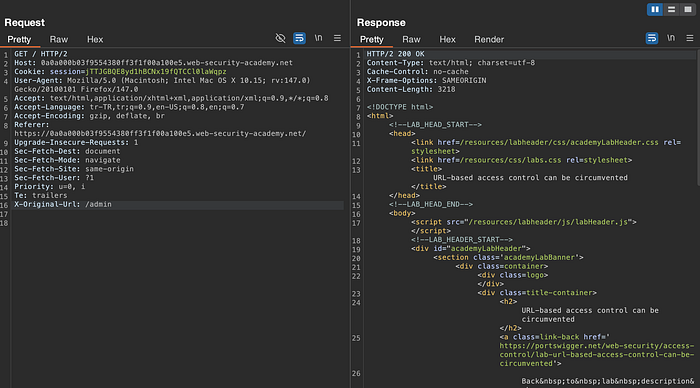Click the Host header line in Request
The width and height of the screenshot is (700, 388).
tap(153, 63)
